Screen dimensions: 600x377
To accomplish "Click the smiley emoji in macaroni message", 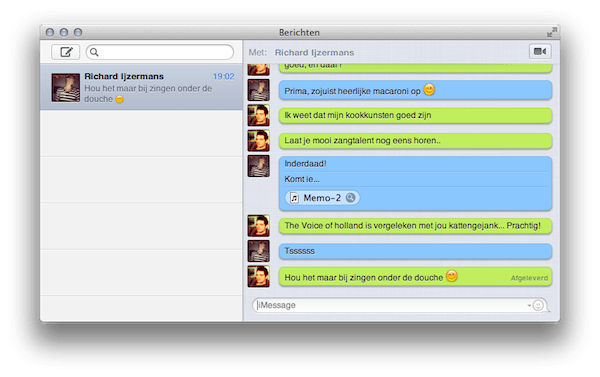I will point(429,89).
